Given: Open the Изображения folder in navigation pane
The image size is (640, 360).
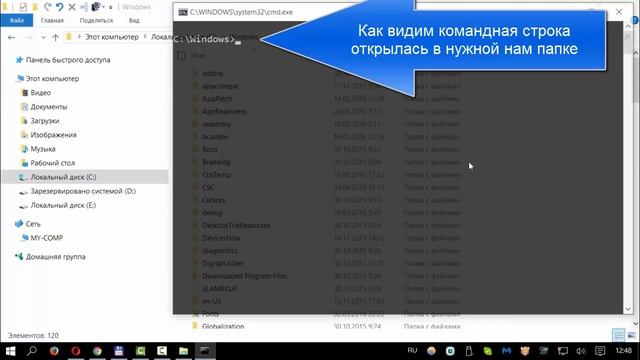Looking at the screenshot, I should 53,135.
